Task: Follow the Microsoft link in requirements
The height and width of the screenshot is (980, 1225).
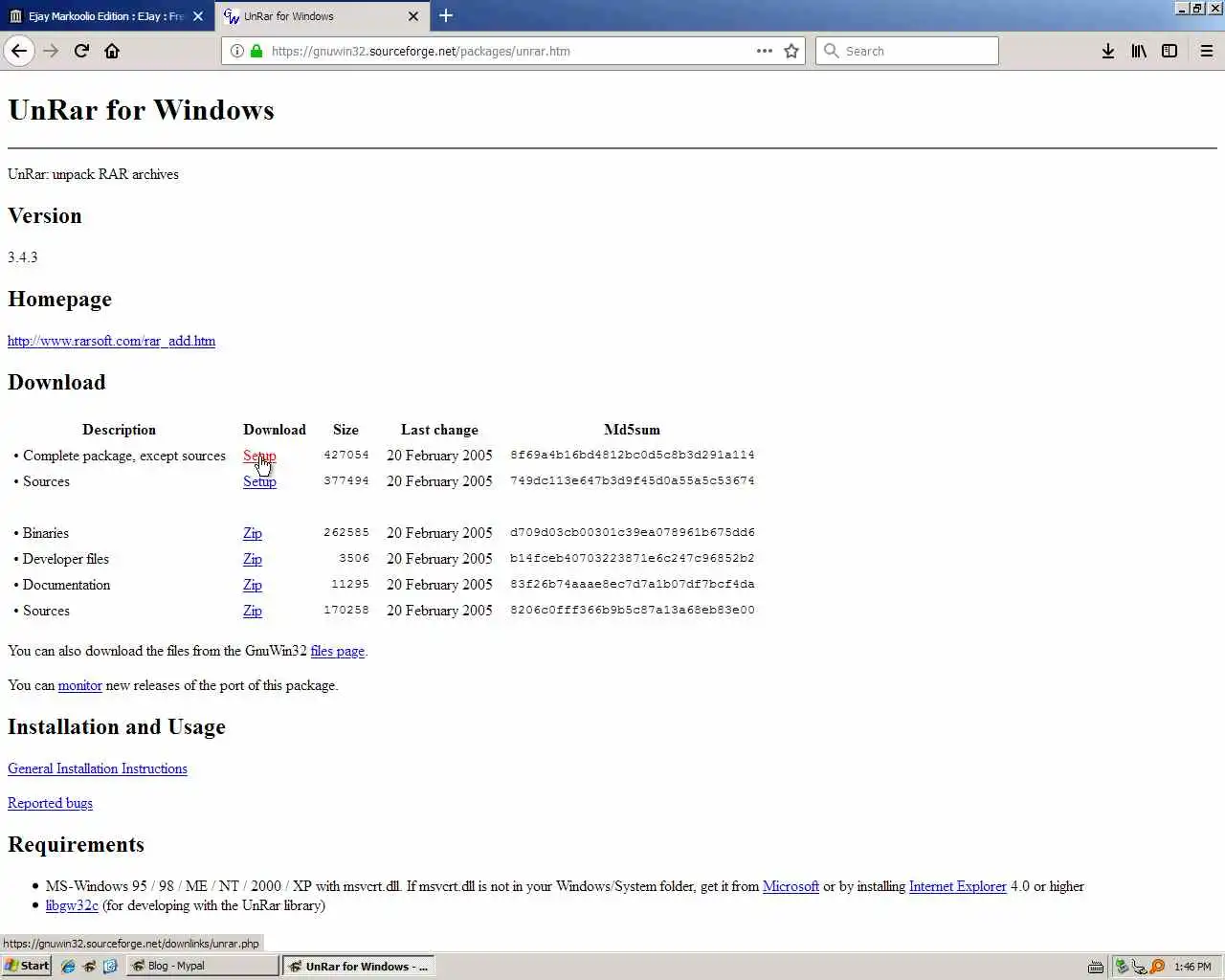Action: point(791,886)
